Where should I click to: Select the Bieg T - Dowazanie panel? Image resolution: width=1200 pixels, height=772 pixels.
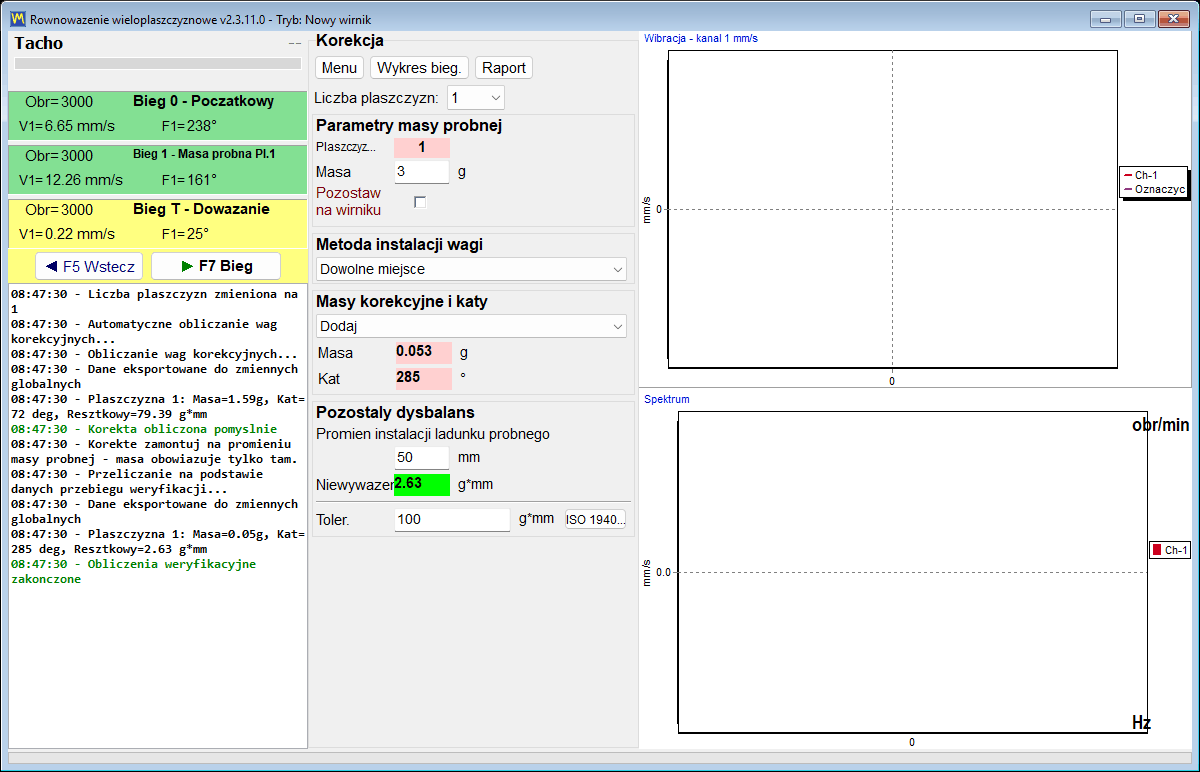[x=157, y=223]
